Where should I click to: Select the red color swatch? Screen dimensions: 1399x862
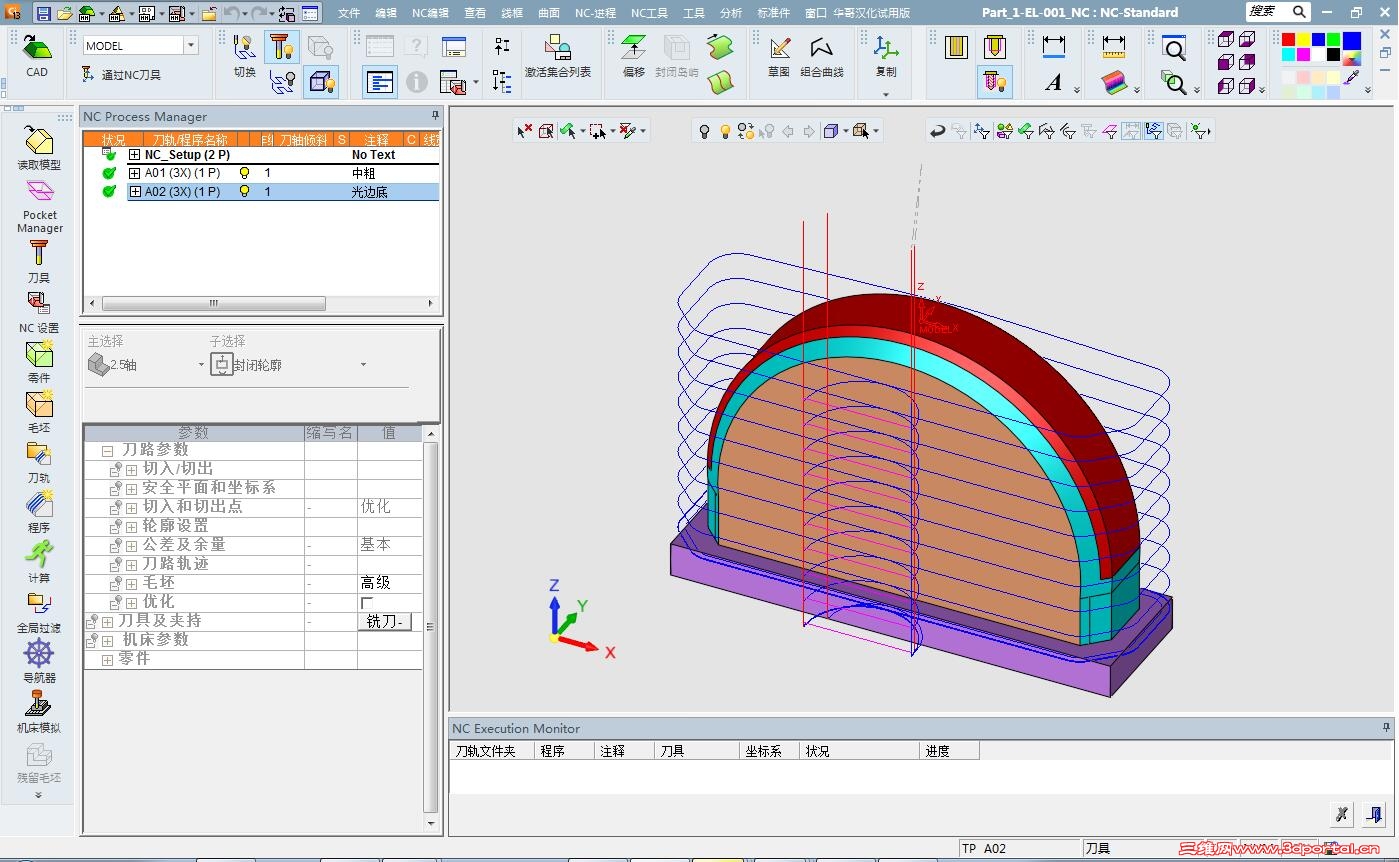1288,40
